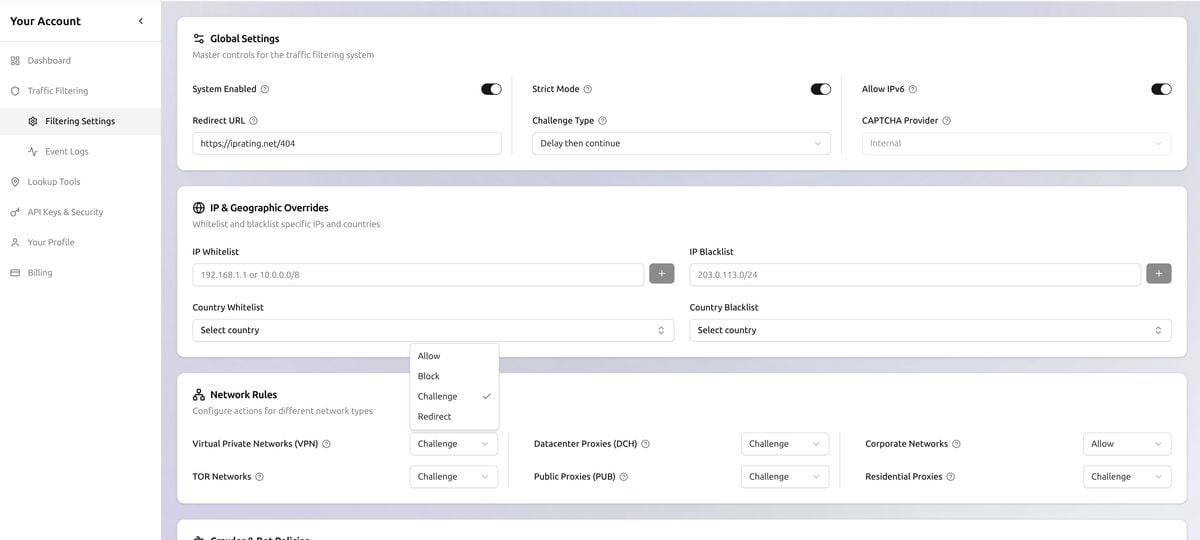The width and height of the screenshot is (1200, 540).
Task: Click the Public Proxies help icon
Action: 624,477
